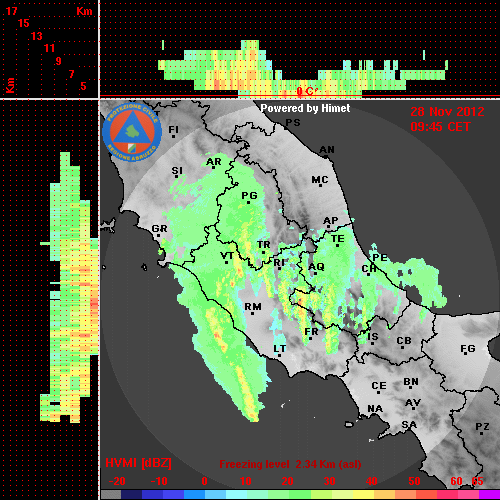
Task: Pick the magenta 65 dBZ color swatch
Action: pos(489,494)
